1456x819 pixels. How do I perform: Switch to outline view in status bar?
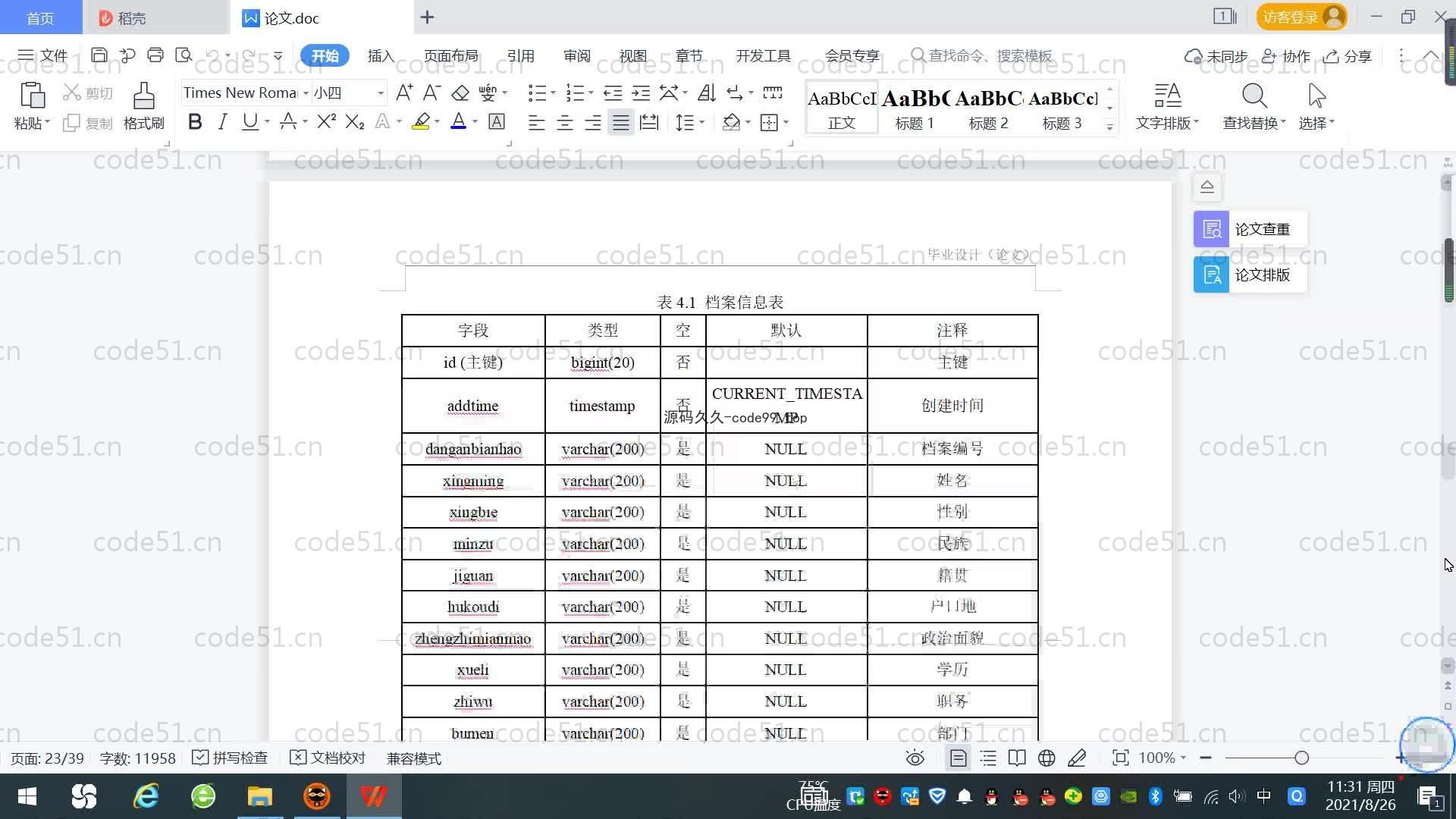click(x=988, y=758)
